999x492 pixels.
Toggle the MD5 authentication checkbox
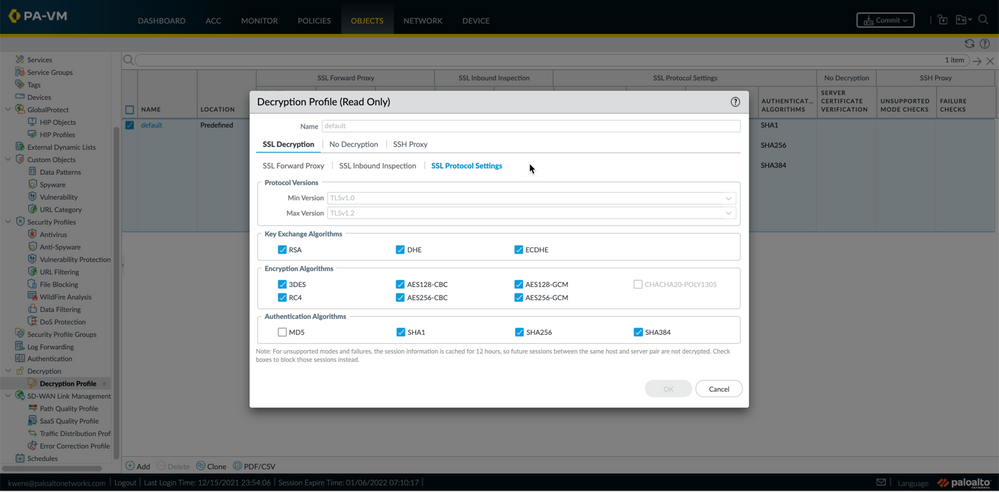coord(282,332)
